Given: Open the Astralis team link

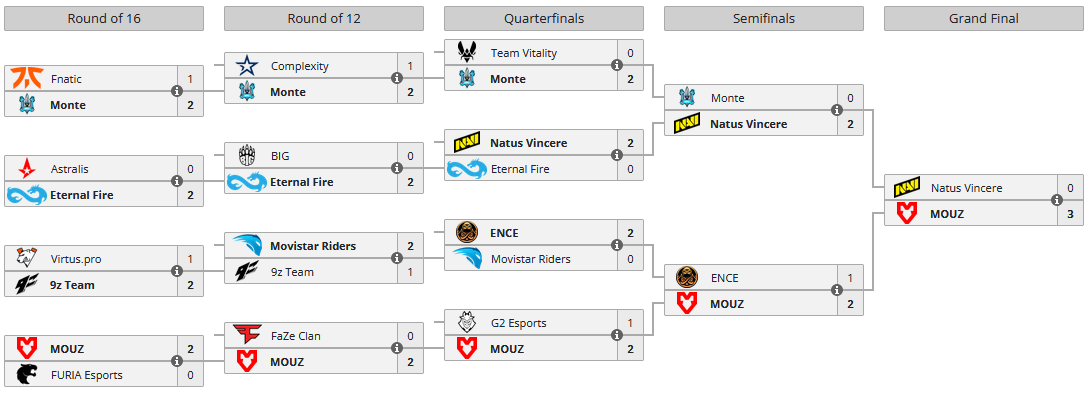Looking at the screenshot, I should pos(69,169).
